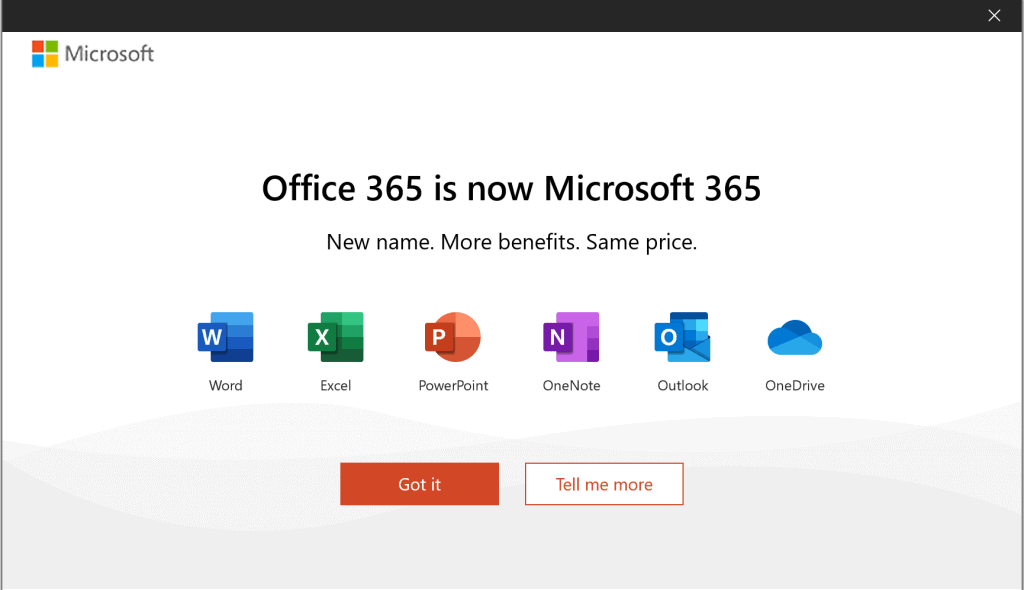Click the OneDrive cloud icon

pyautogui.click(x=795, y=337)
